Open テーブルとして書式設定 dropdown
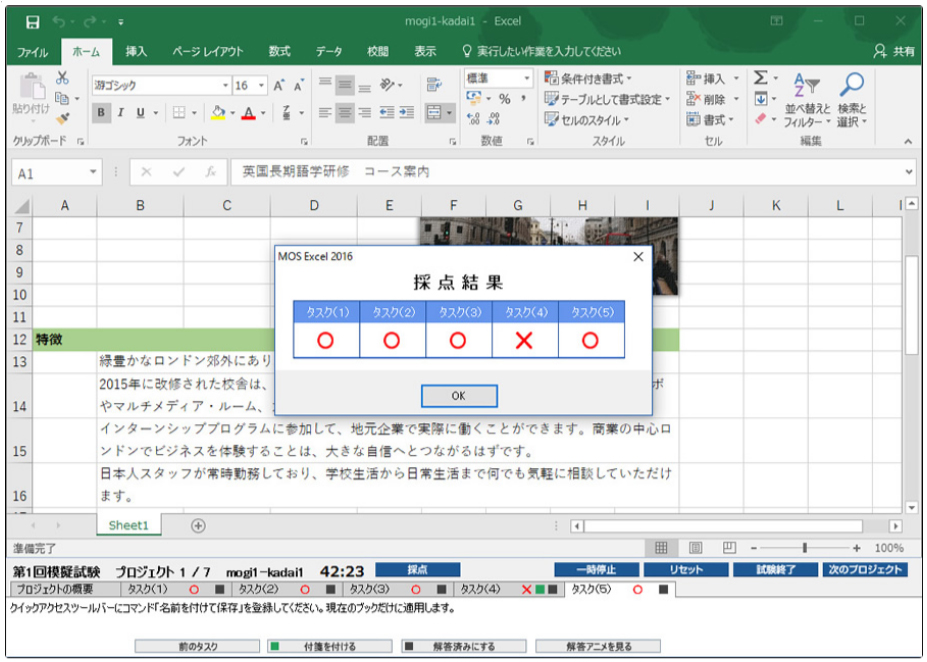 tap(607, 99)
